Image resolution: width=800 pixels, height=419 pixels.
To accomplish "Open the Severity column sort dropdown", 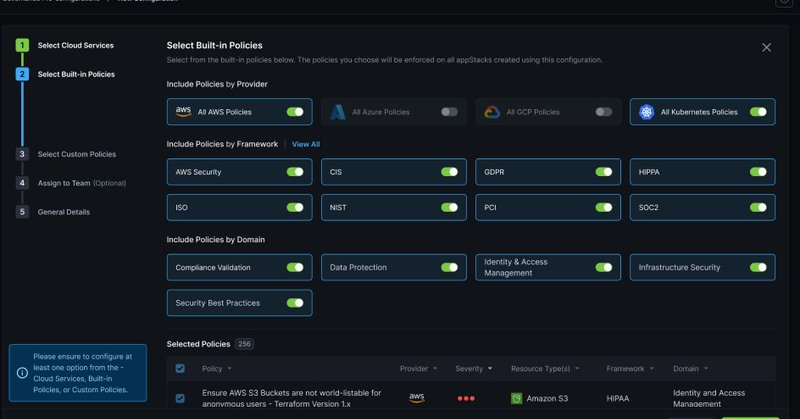I will coord(490,368).
